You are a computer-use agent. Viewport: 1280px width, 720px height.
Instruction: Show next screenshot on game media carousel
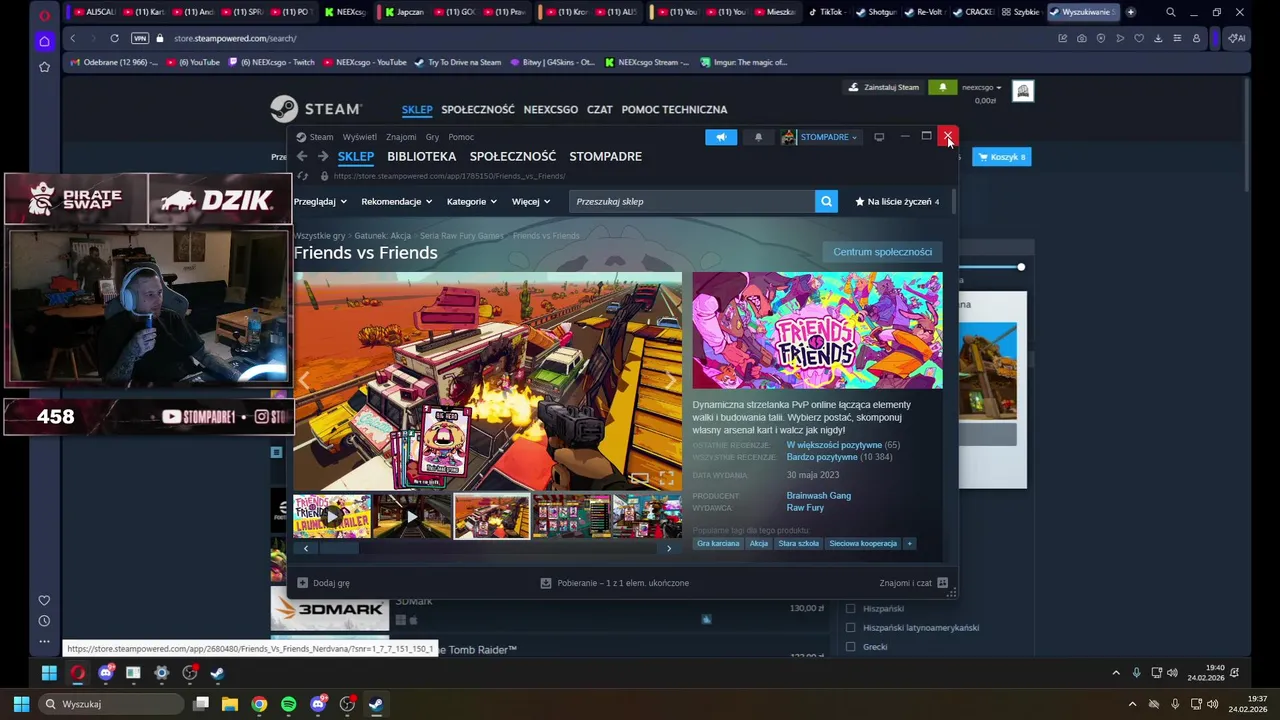pyautogui.click(x=670, y=381)
